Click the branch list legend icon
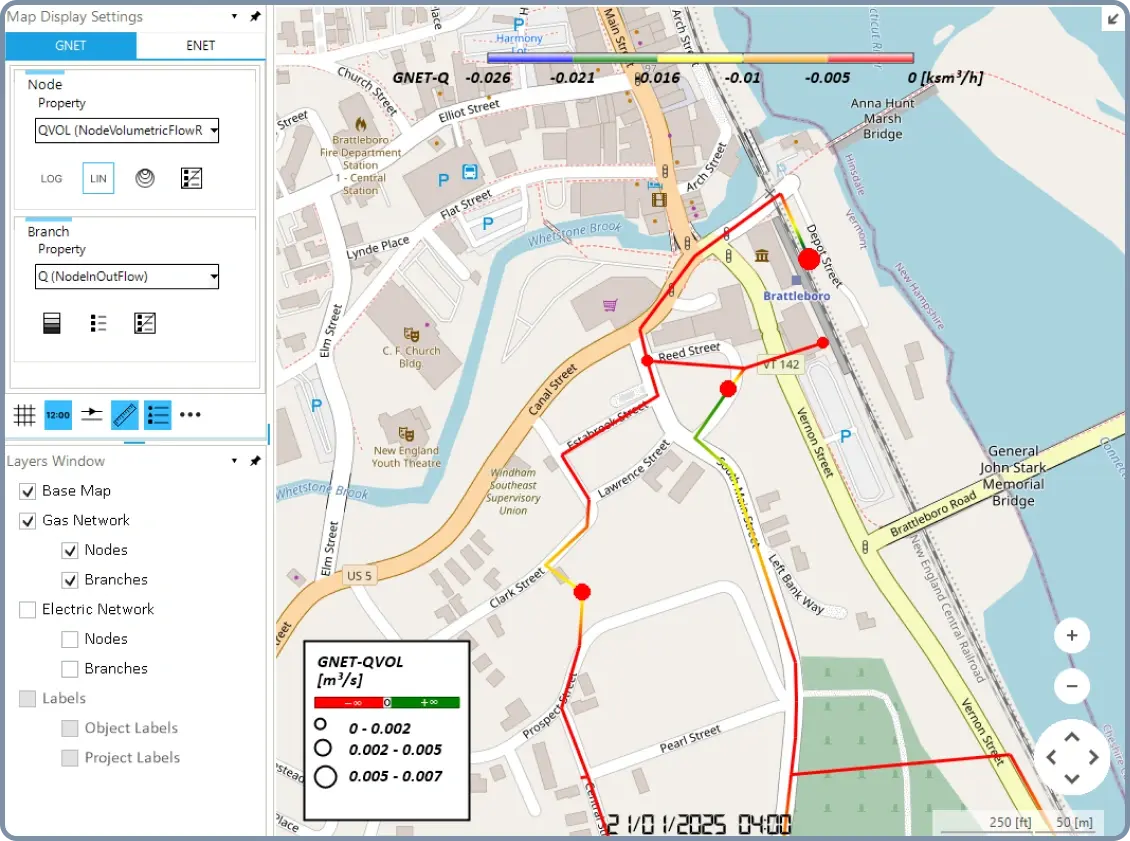Screen dimensions: 1130x841 point(99,323)
